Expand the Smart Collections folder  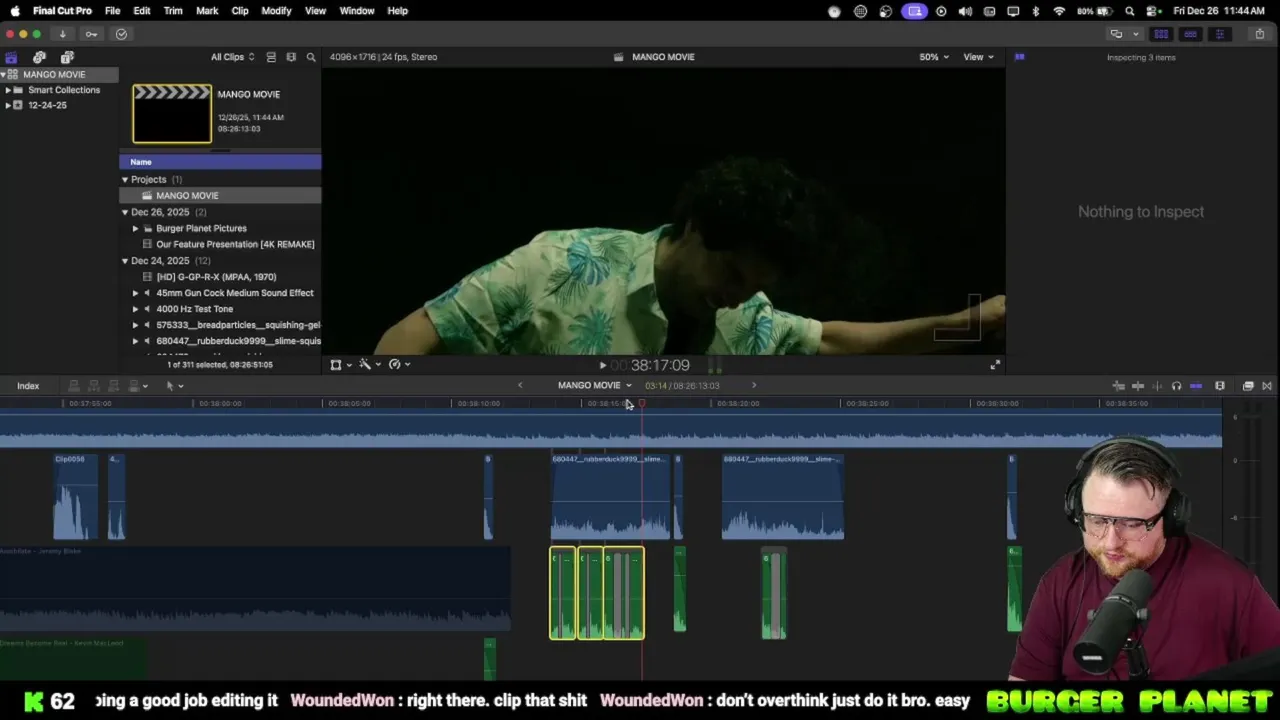pos(8,90)
